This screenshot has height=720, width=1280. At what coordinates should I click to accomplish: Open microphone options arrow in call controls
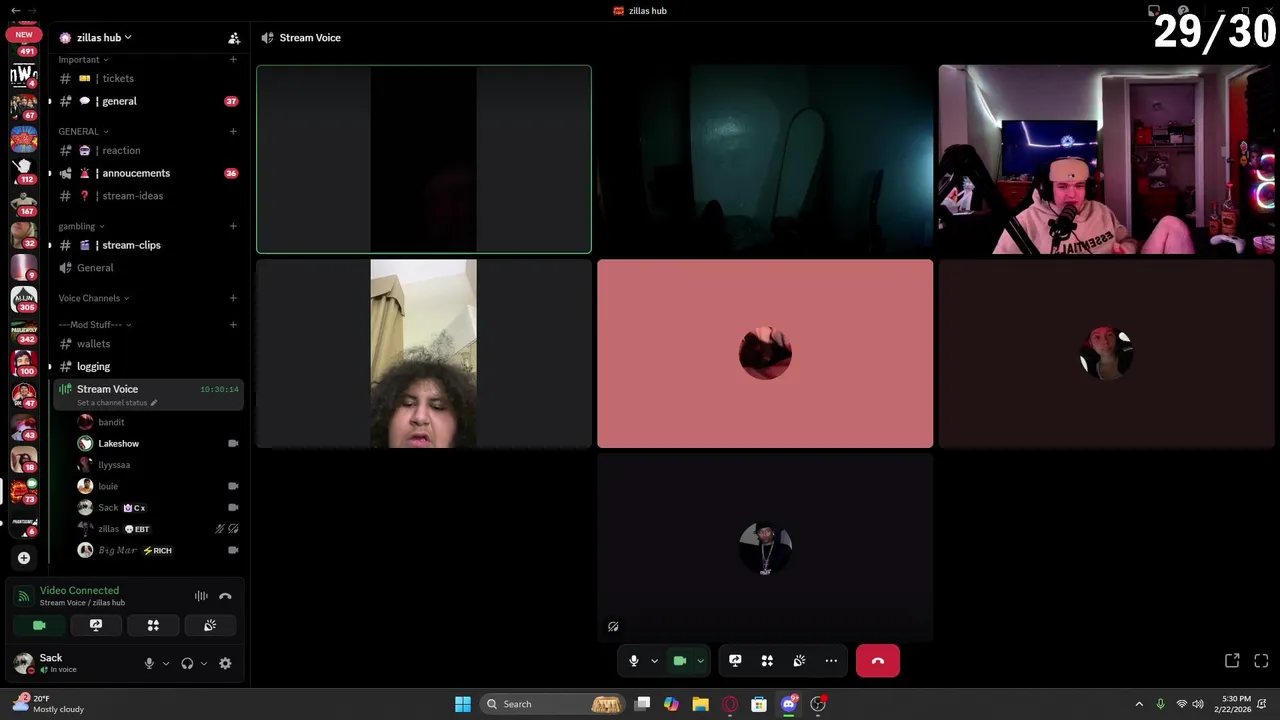654,661
